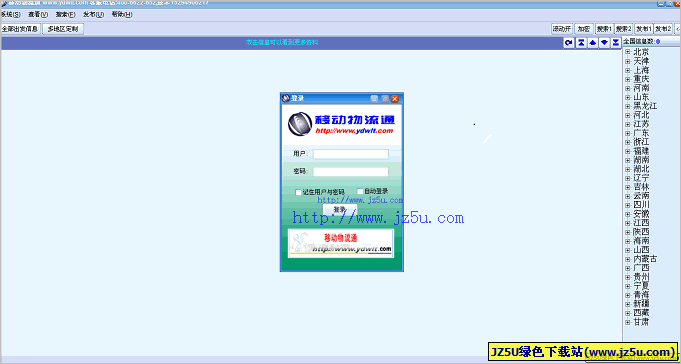This screenshot has width=681, height=364.
Task: Expand the 山东 tree node
Action: 627,97
